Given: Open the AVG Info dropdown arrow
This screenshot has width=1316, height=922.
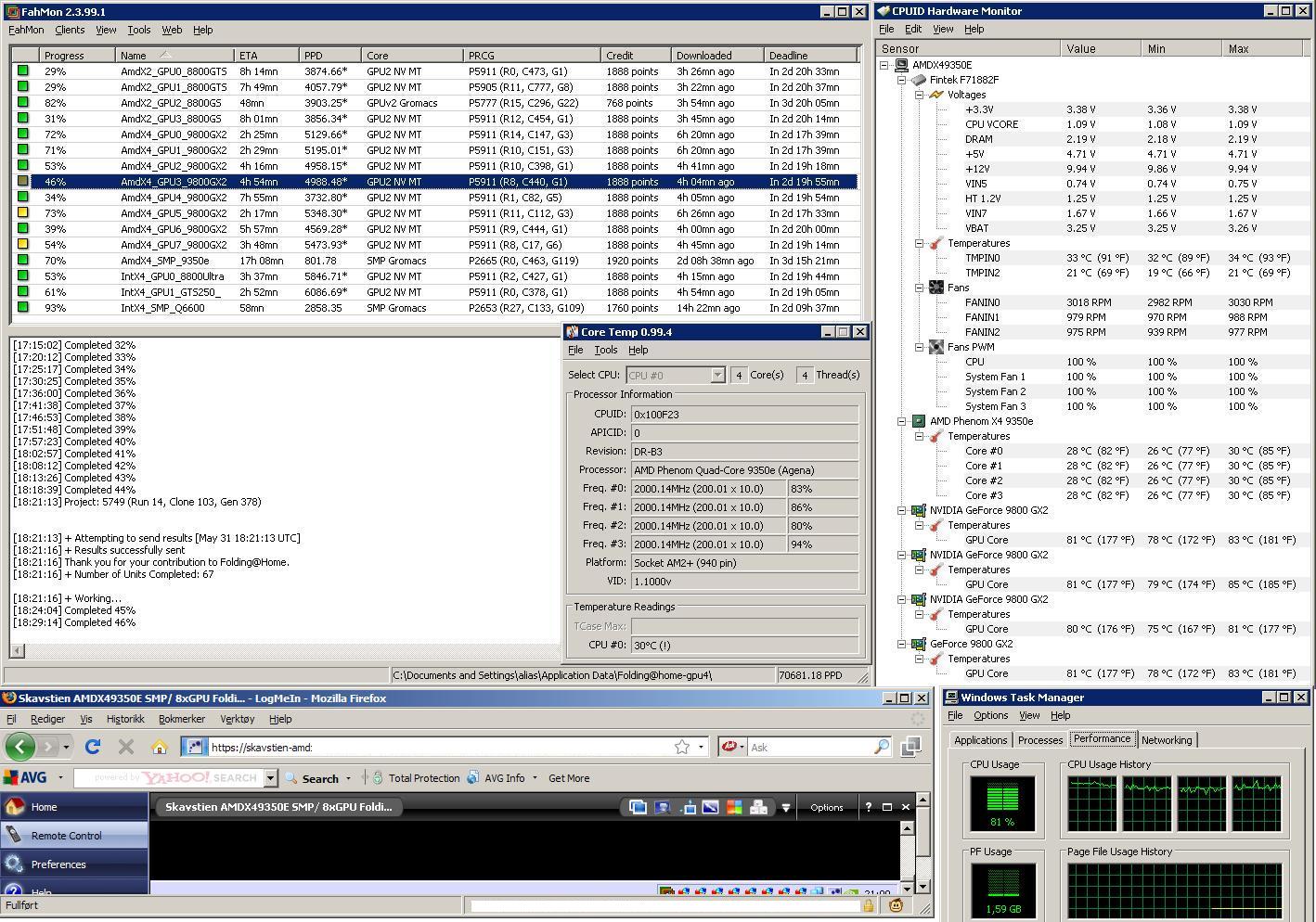Looking at the screenshot, I should [535, 778].
